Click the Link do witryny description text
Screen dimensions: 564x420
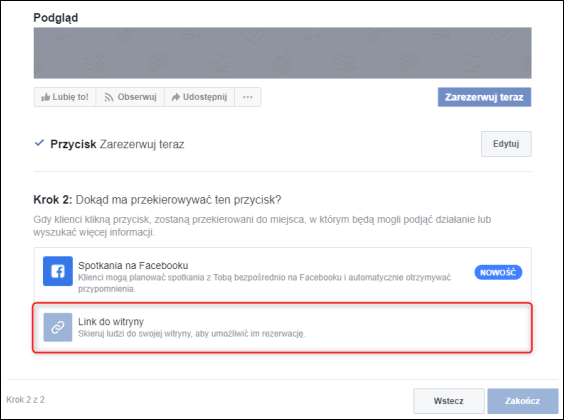coord(192,334)
